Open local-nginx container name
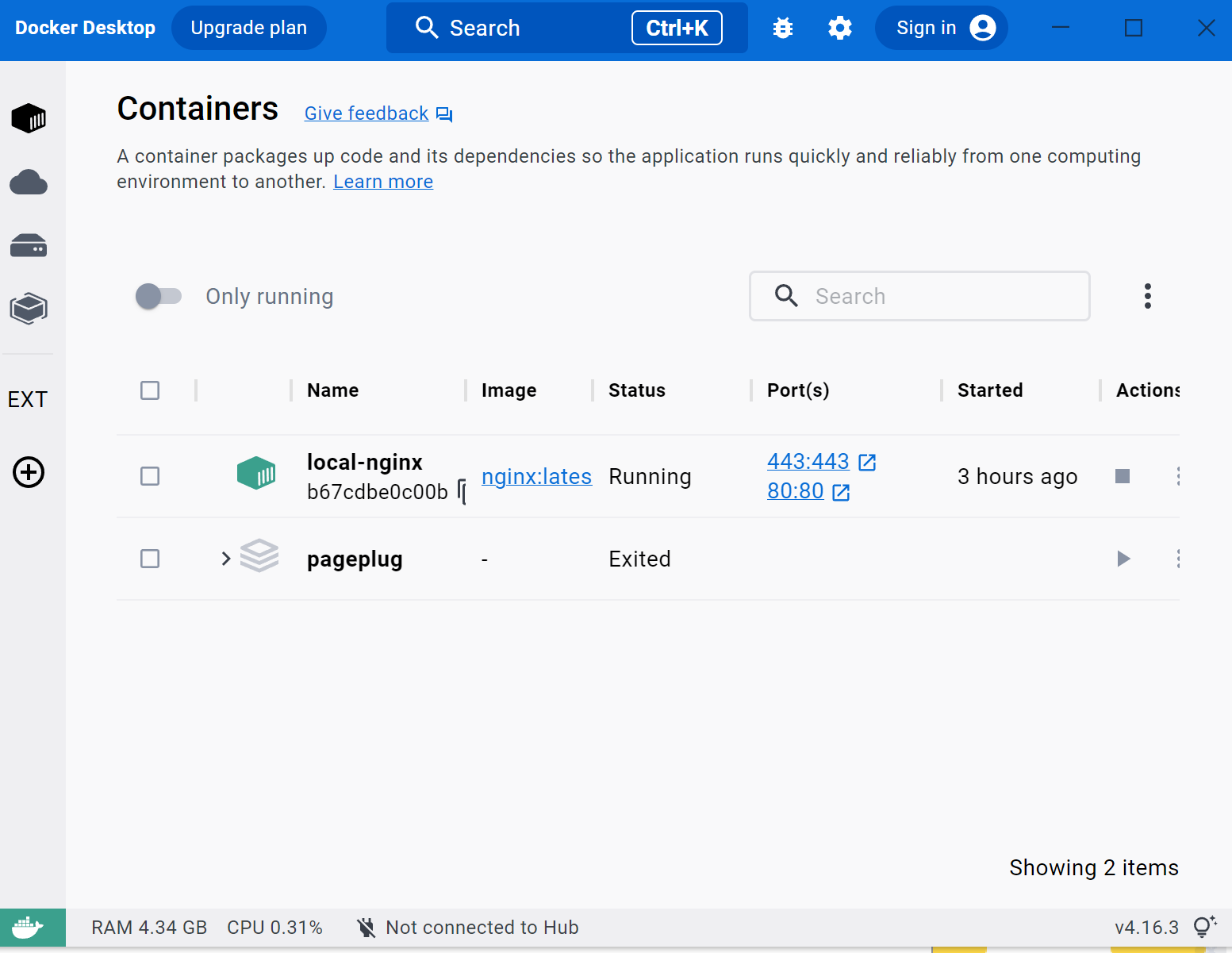The width and height of the screenshot is (1232, 953). 365,462
